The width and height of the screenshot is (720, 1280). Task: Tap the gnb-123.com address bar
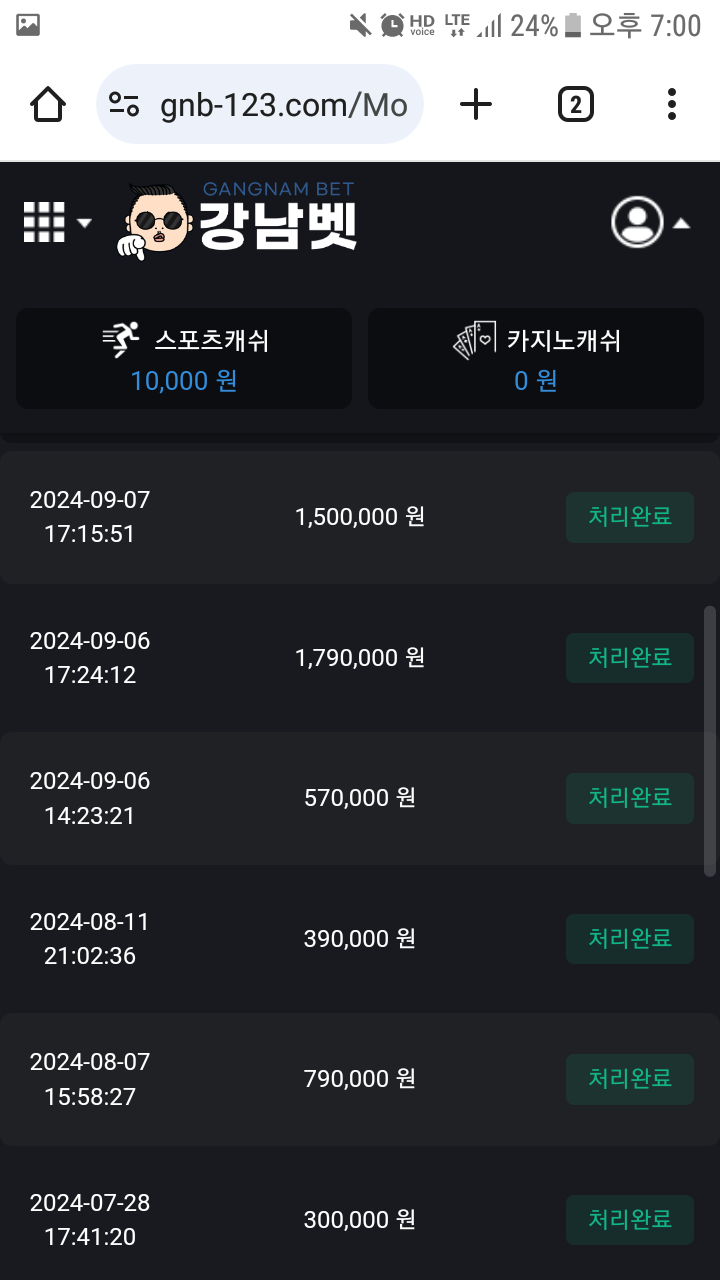[283, 105]
